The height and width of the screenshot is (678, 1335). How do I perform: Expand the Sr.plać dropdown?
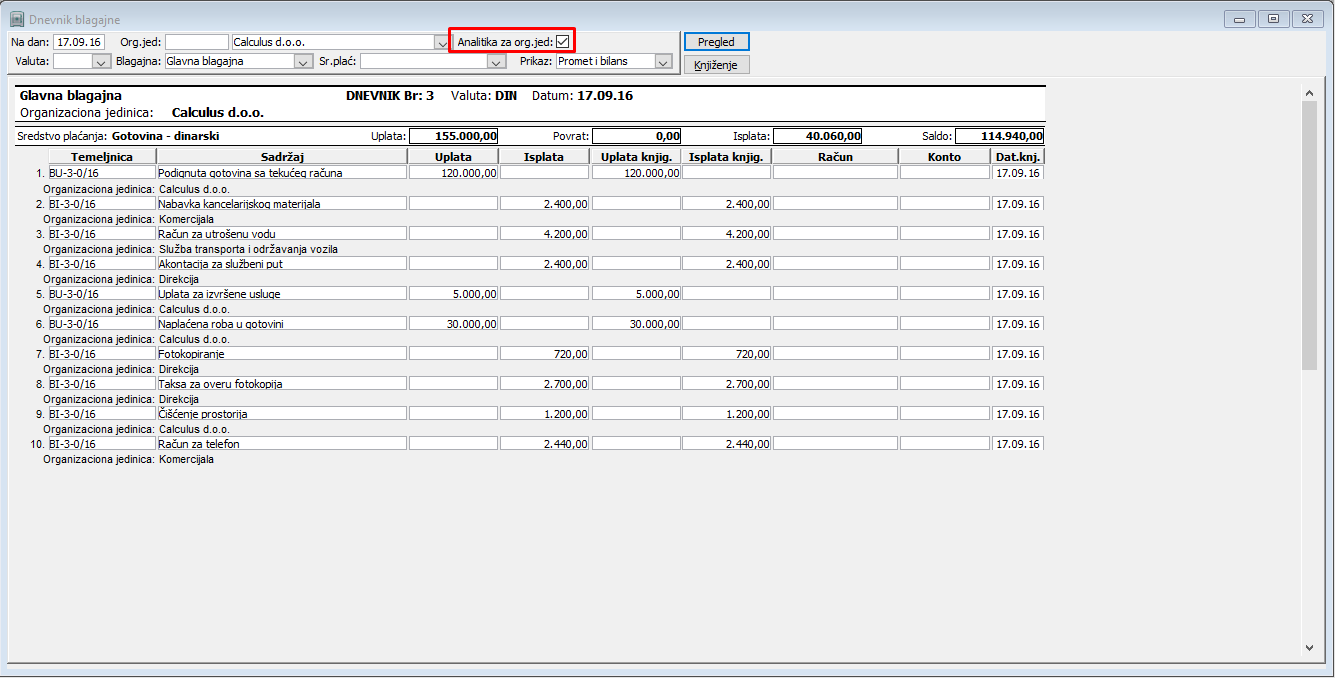coord(496,61)
